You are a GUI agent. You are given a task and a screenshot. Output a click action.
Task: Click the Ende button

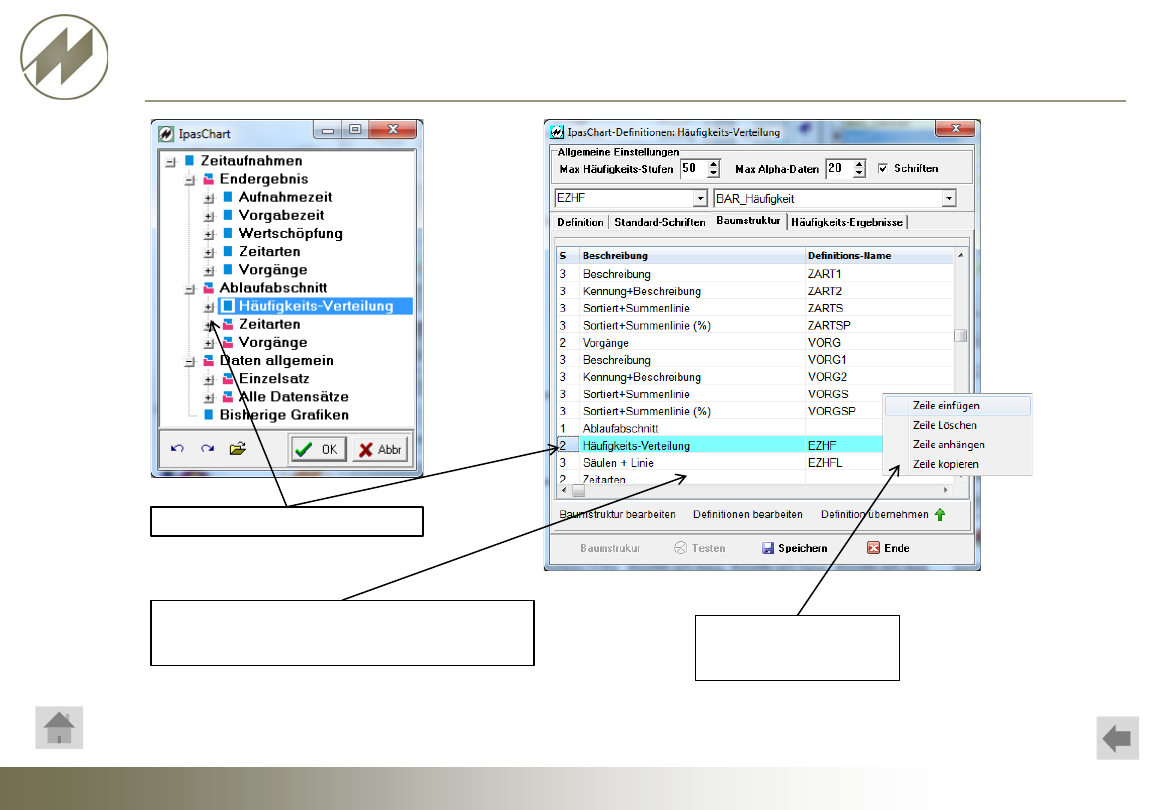click(x=888, y=548)
